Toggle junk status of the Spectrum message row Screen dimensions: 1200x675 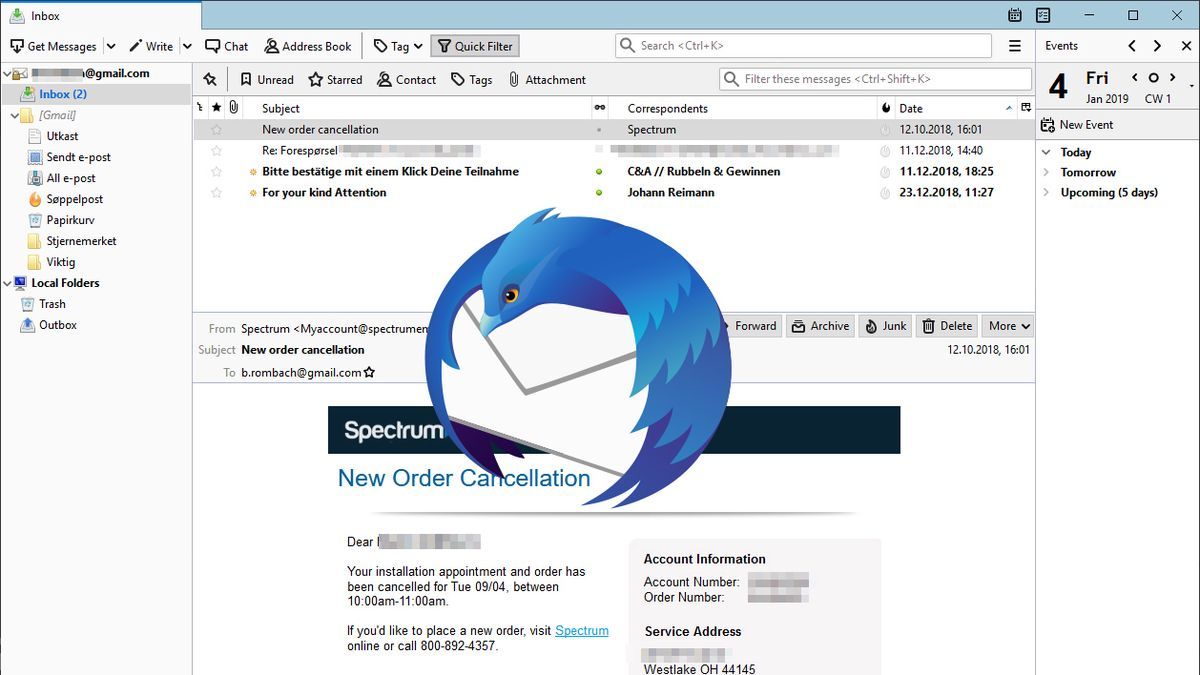pyautogui.click(x=884, y=130)
